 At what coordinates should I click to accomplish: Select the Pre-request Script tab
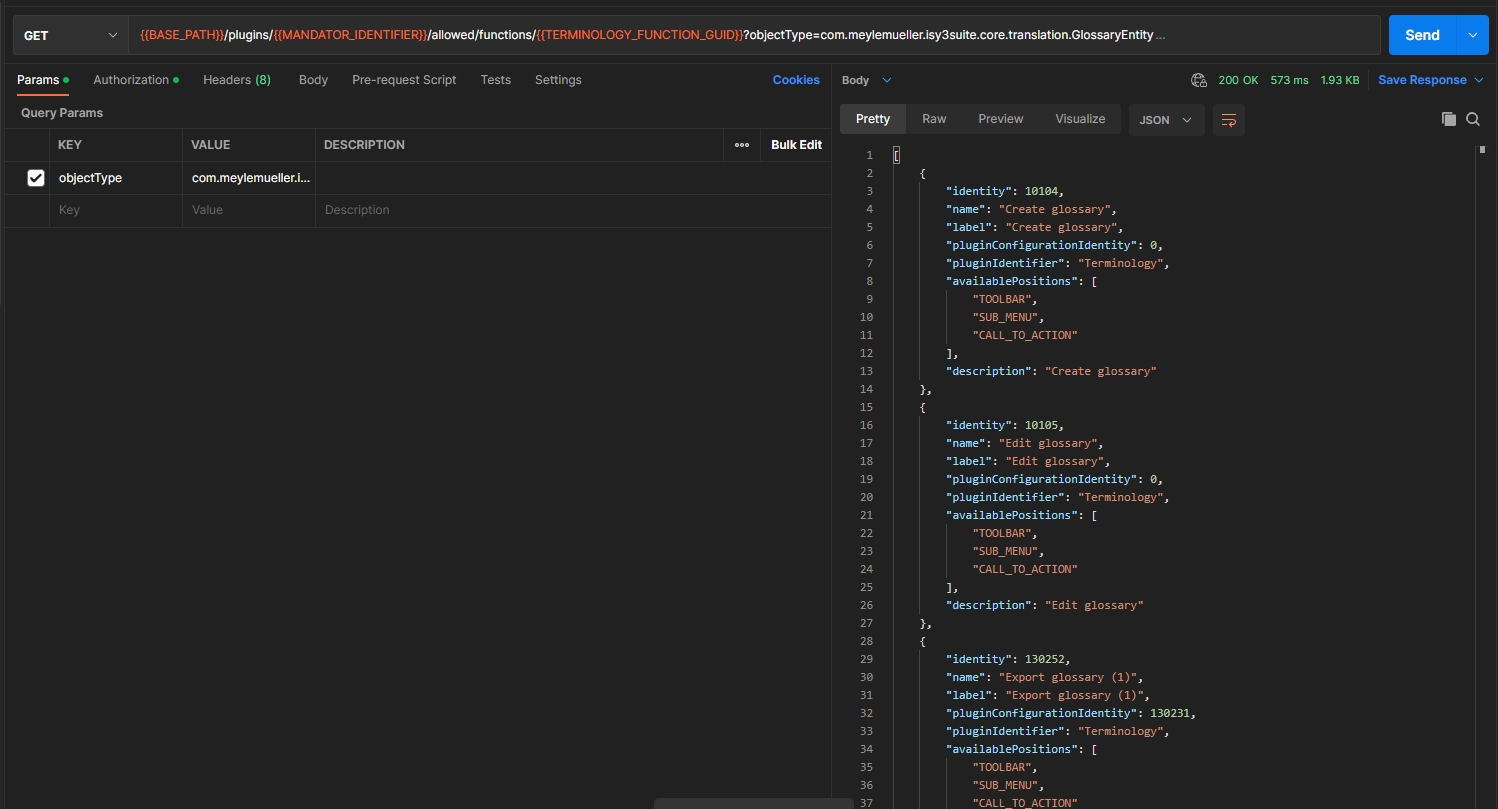coord(404,80)
